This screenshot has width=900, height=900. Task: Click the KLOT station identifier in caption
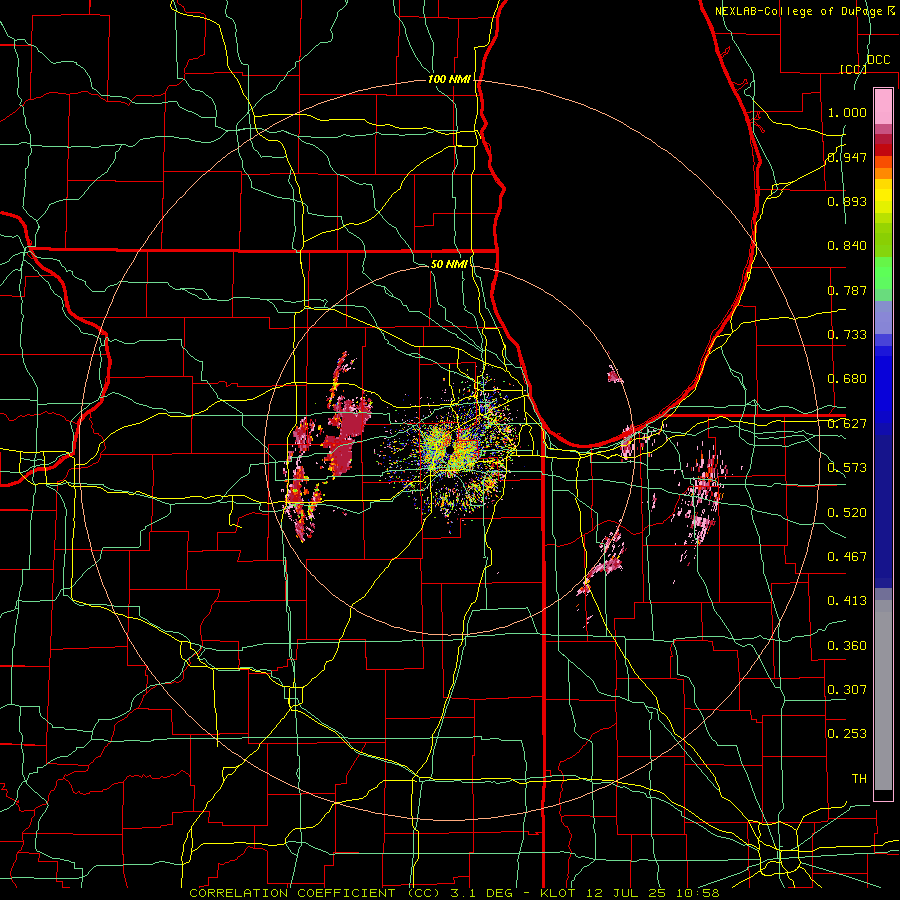pyautogui.click(x=558, y=893)
